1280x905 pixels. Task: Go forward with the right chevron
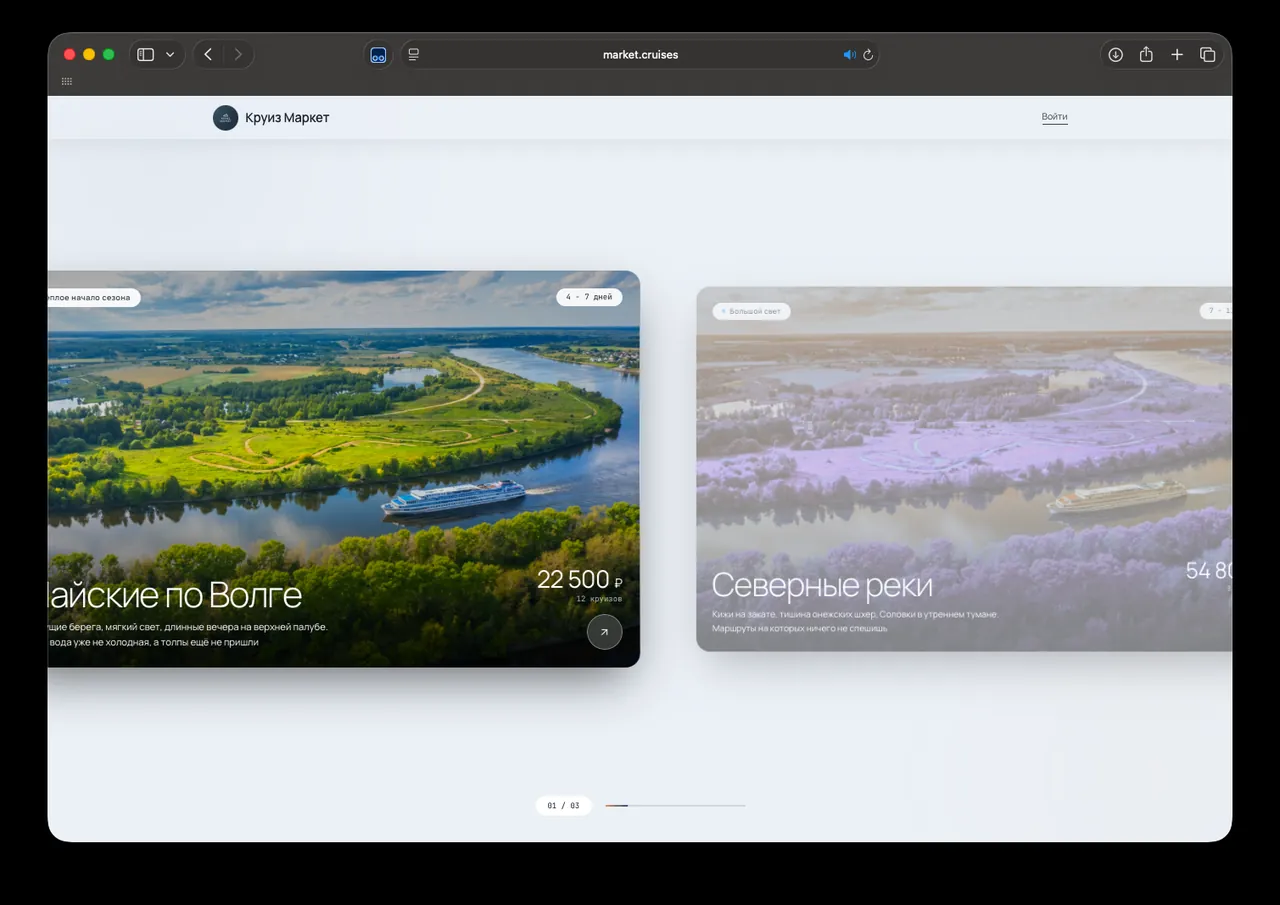click(238, 55)
